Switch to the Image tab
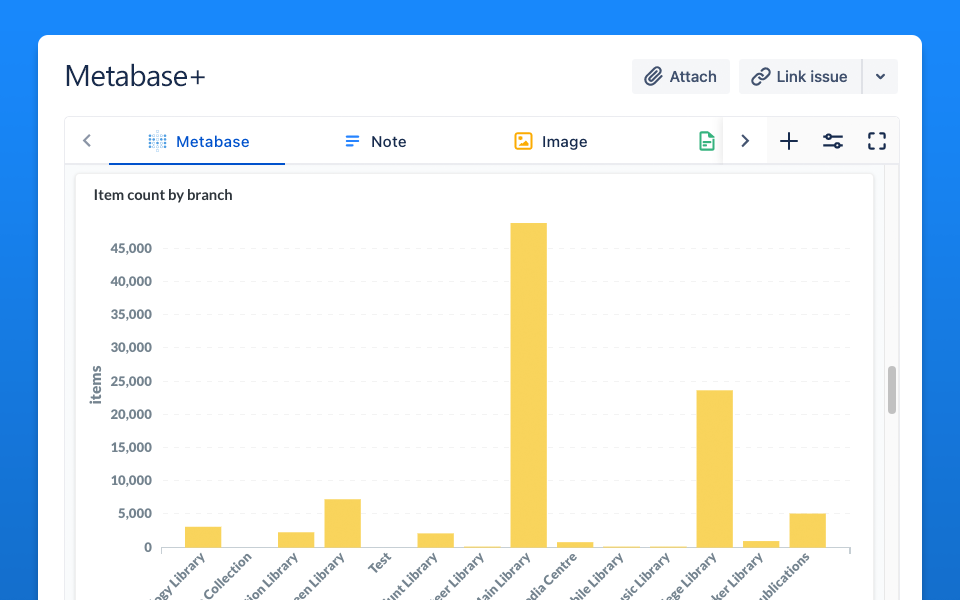Screen dimensions: 960x600 550,141
